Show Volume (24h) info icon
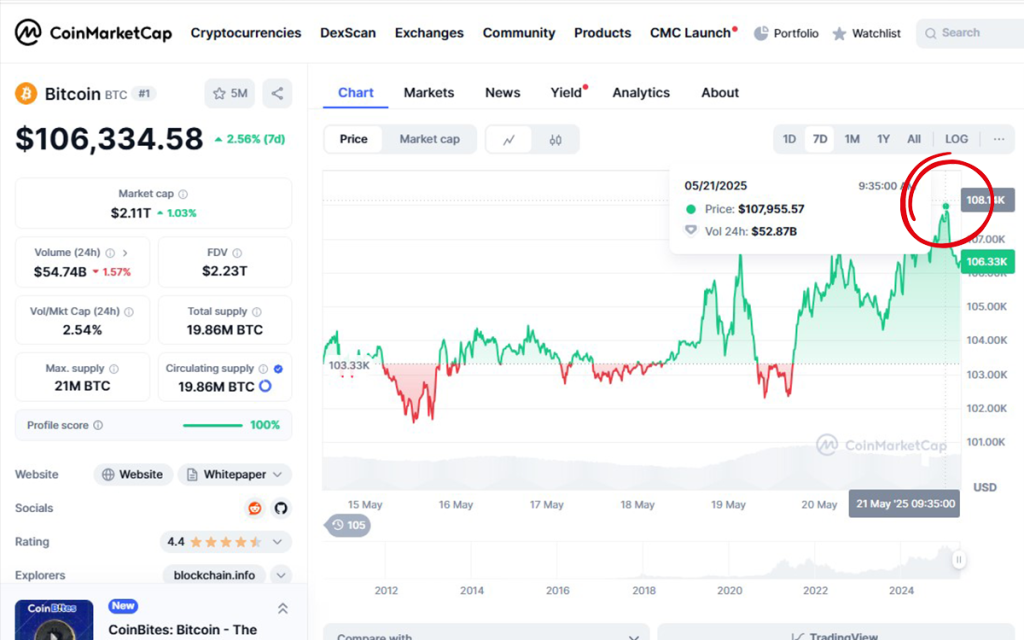The width and height of the screenshot is (1024, 640). point(110,253)
